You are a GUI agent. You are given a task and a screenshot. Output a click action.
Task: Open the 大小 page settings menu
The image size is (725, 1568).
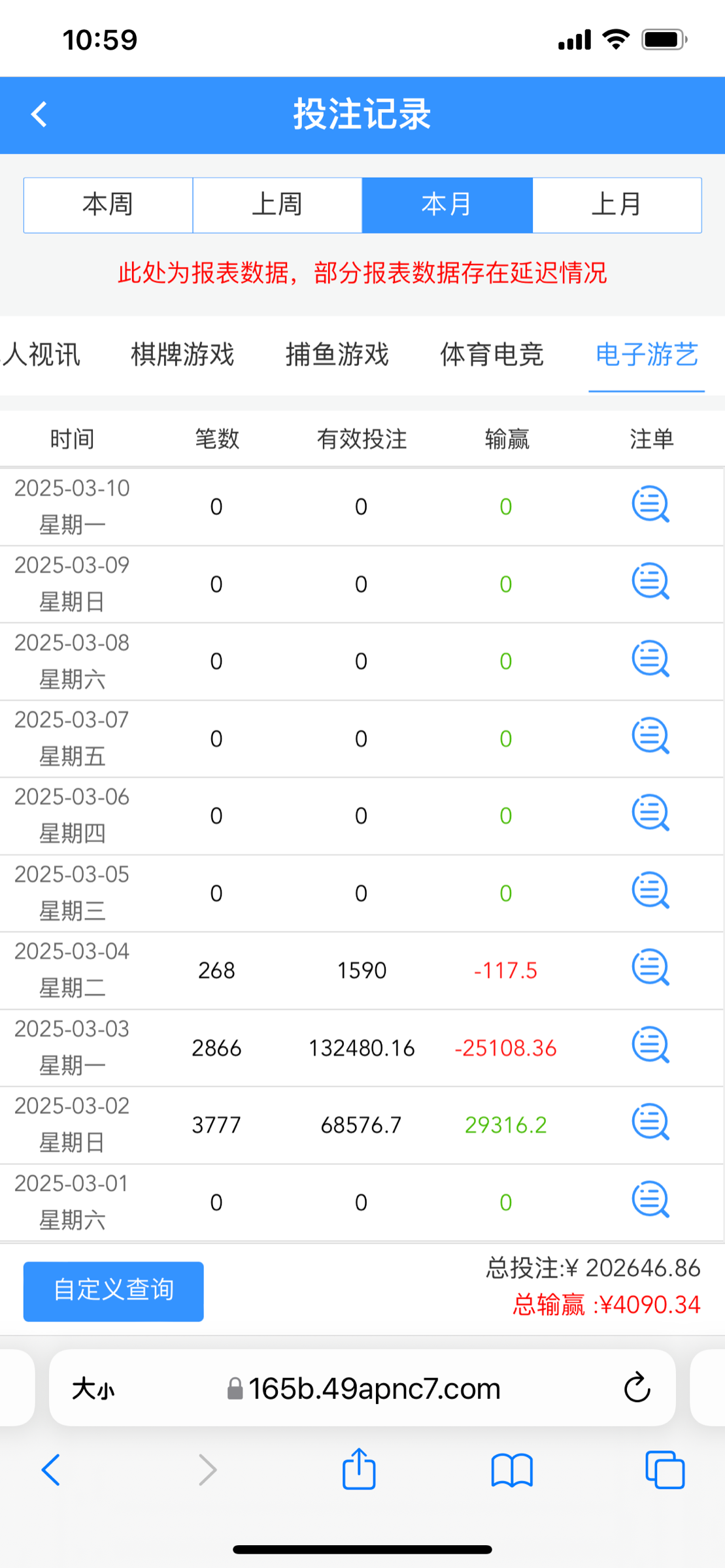point(93,1389)
